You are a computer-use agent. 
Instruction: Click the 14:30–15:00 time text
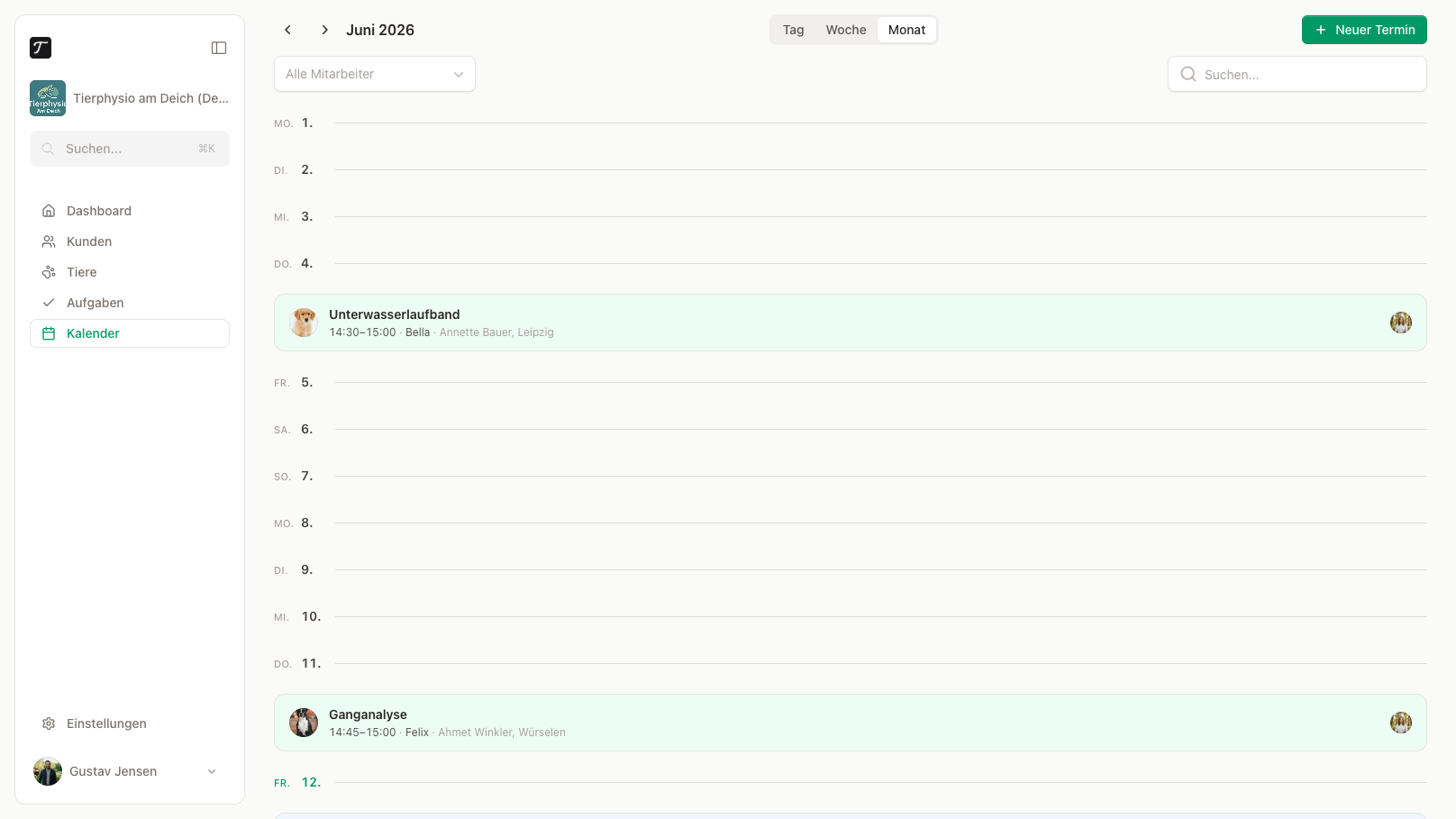coord(362,332)
